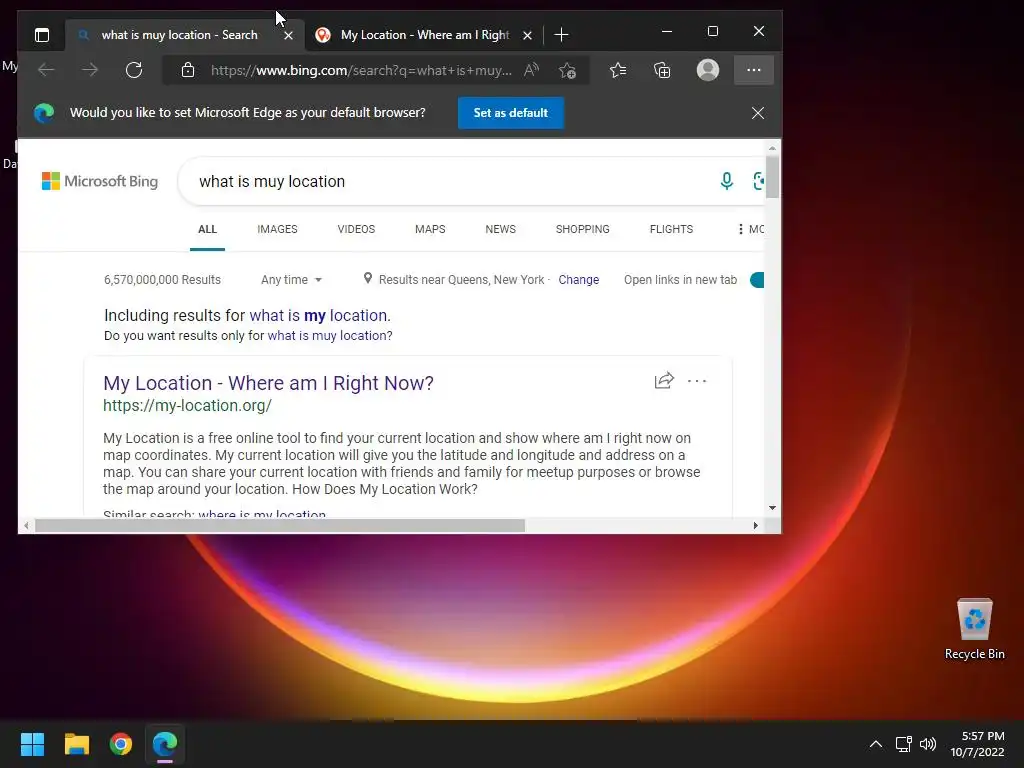Open the SHOPPING search tab
This screenshot has height=768, width=1024.
[x=583, y=229]
